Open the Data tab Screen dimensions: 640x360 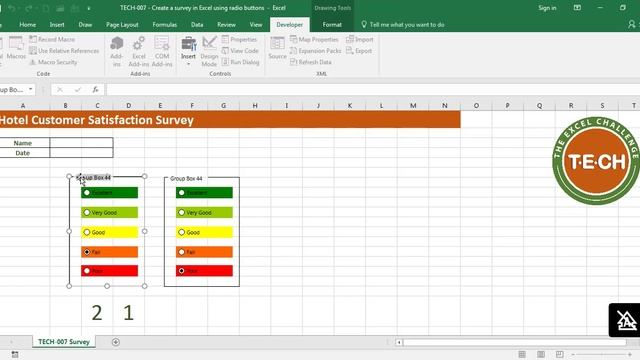click(197, 24)
